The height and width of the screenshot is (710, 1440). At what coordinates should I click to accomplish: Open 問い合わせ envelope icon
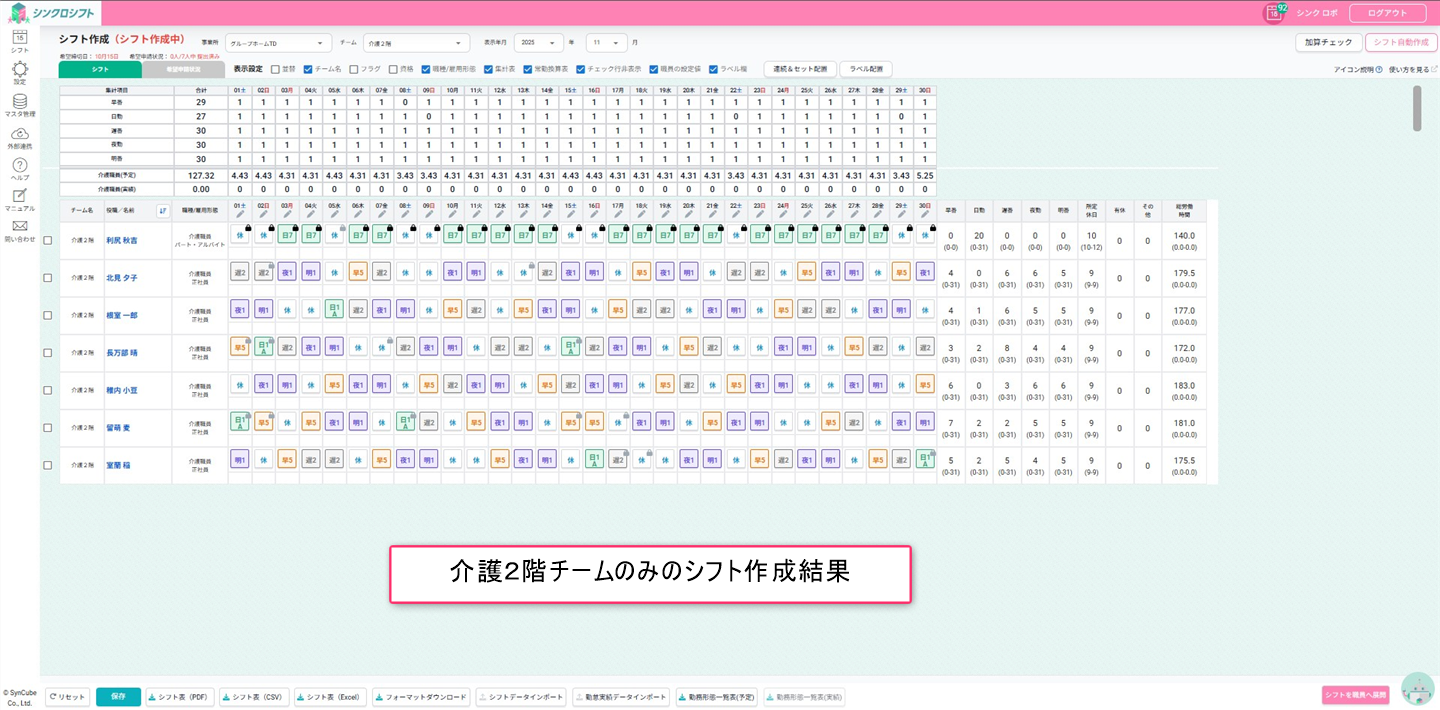pos(19,227)
